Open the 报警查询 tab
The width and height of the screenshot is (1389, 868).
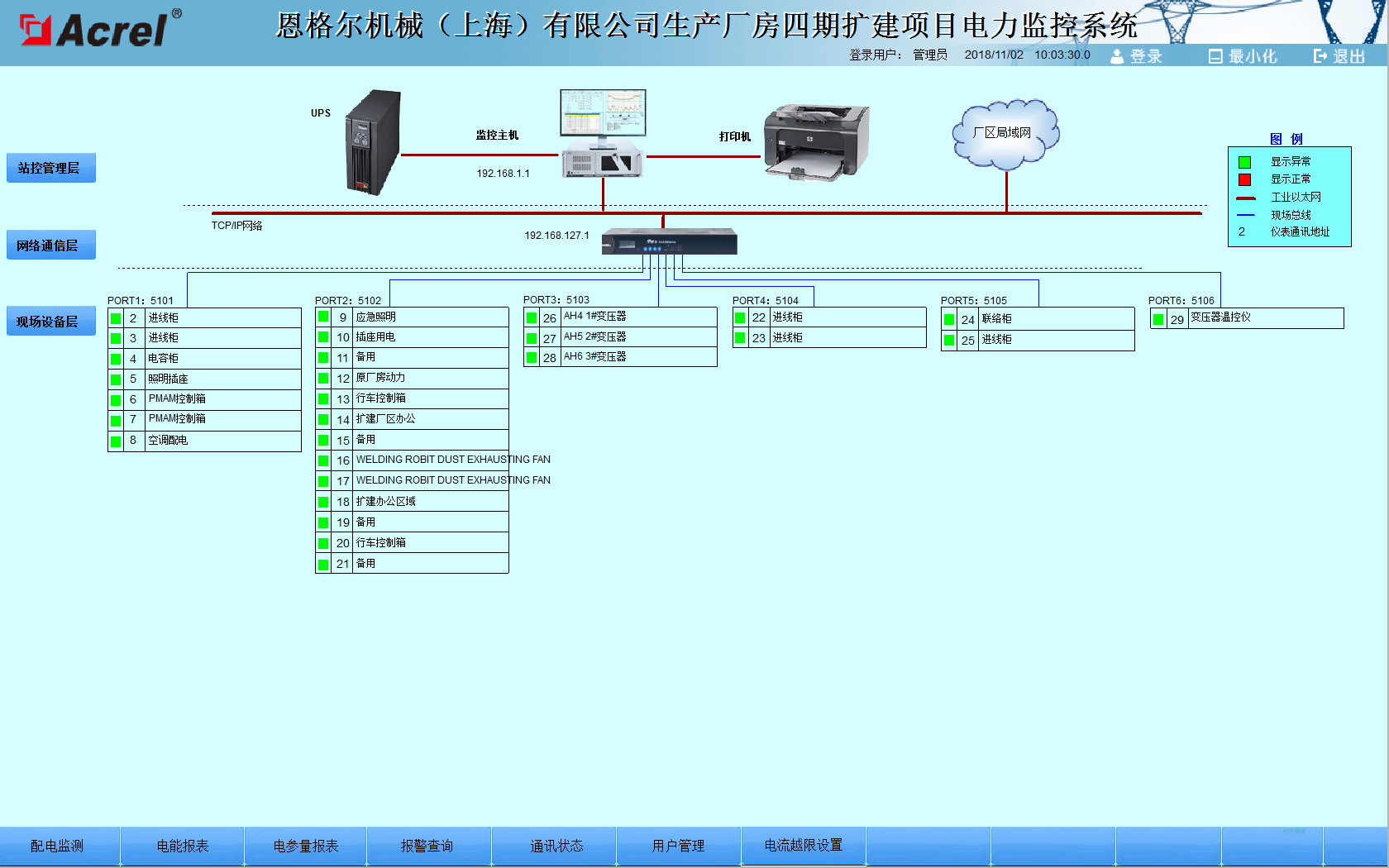427,846
